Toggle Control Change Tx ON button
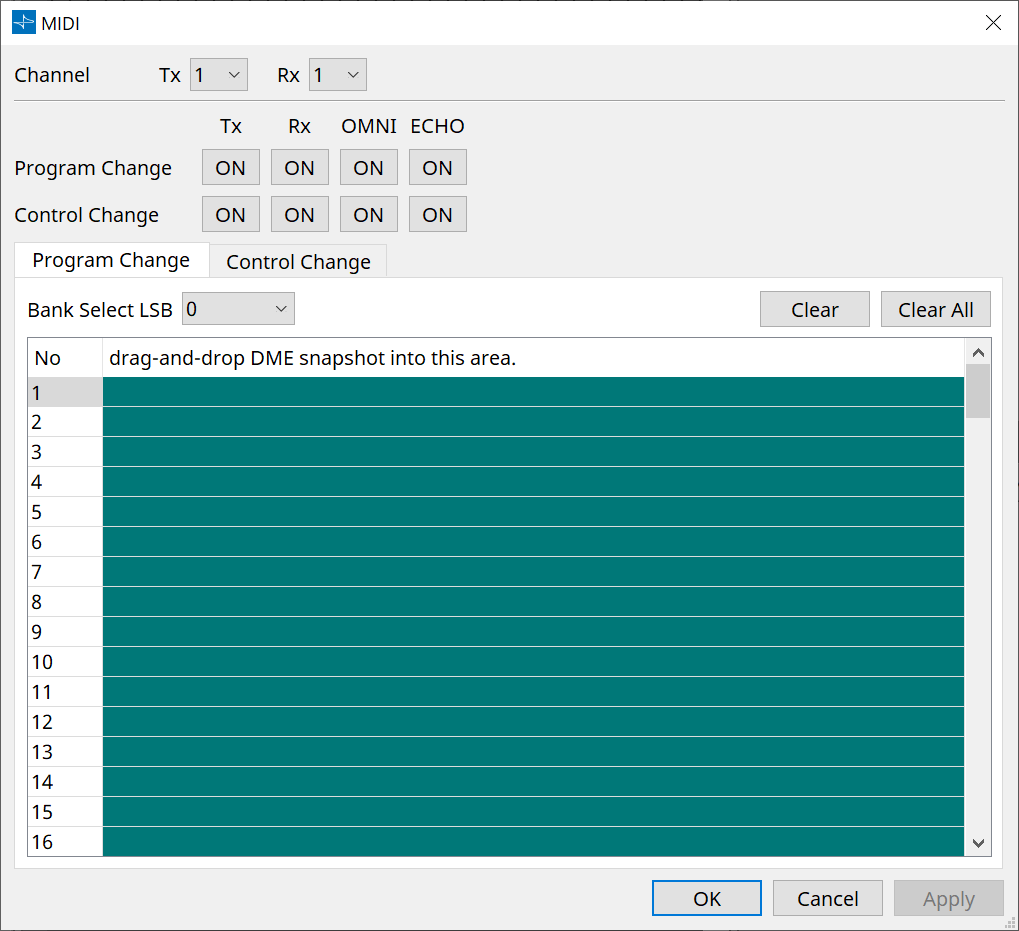Viewport: 1019px width, 931px height. 230,214
